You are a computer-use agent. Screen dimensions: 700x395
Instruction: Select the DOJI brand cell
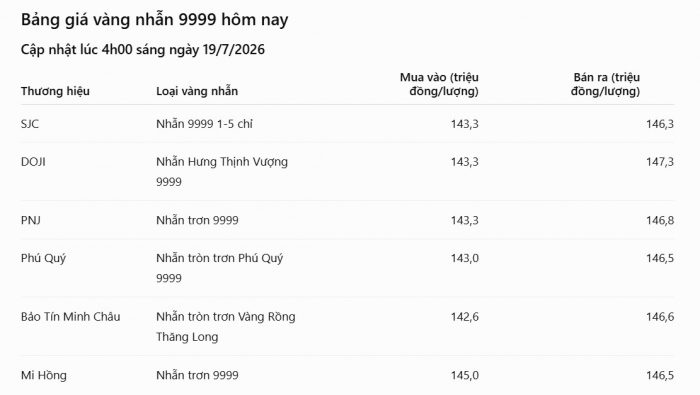pyautogui.click(x=33, y=162)
